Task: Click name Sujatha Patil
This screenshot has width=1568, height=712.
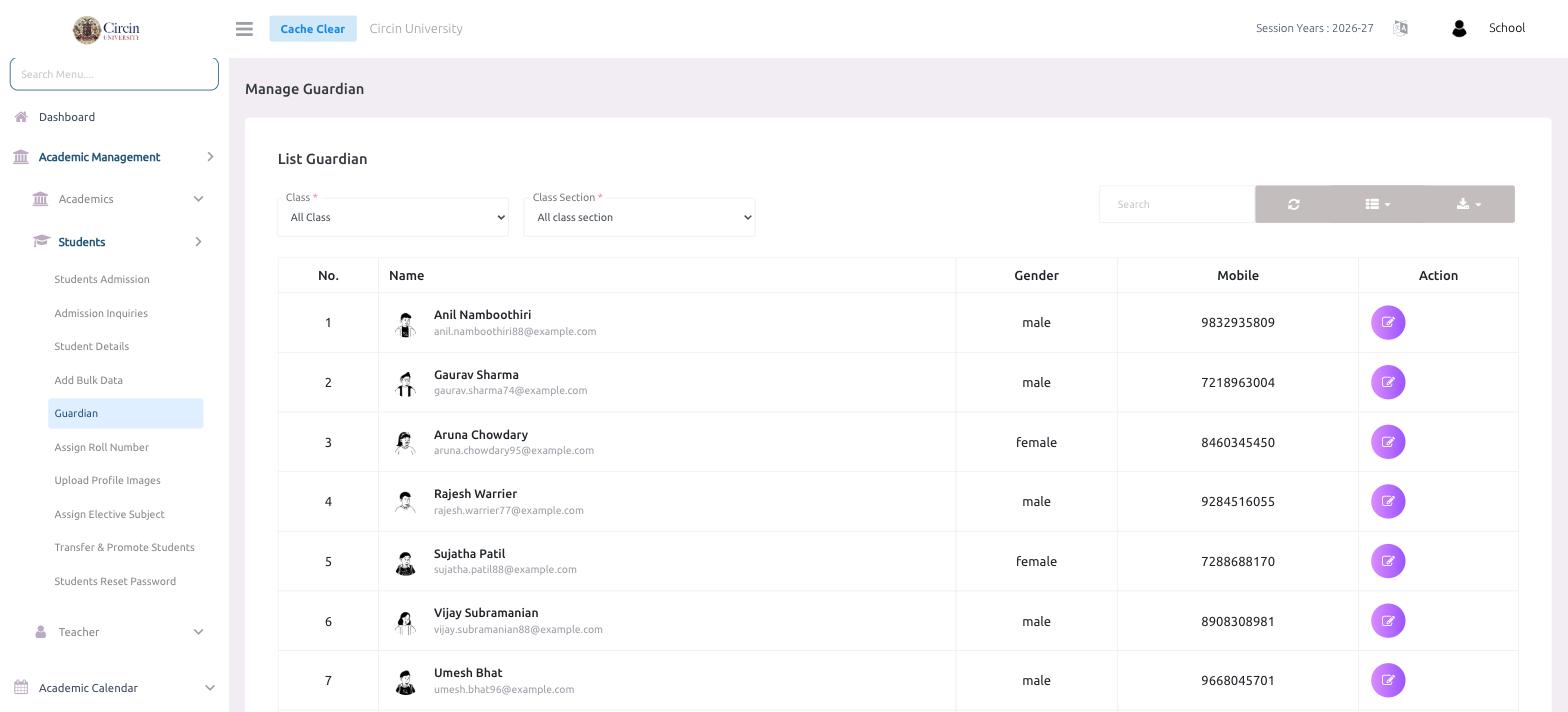Action: tap(469, 554)
